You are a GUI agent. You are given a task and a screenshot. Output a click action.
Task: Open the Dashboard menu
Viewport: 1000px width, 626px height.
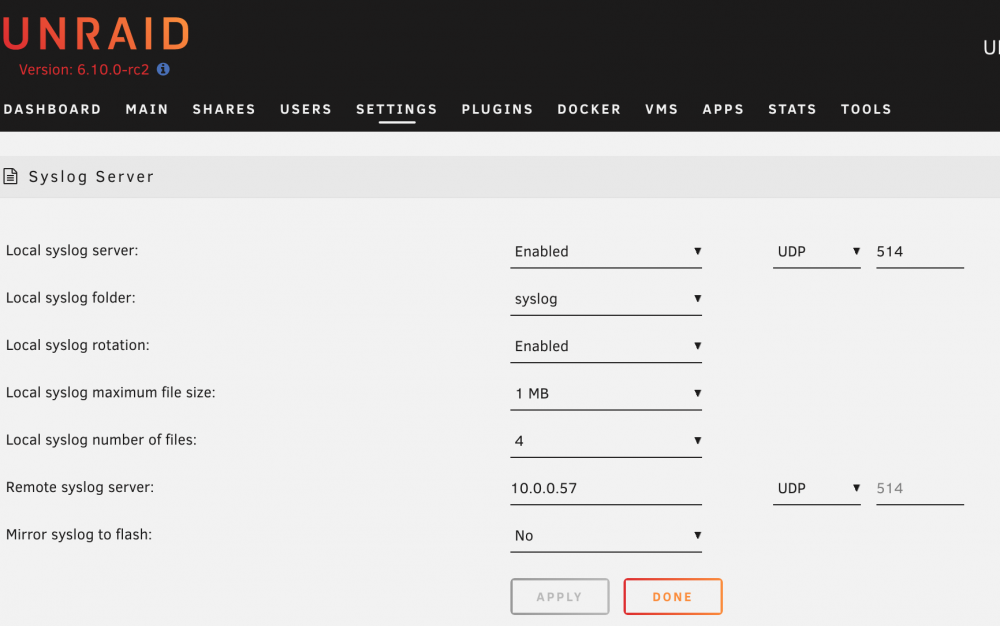tap(52, 109)
